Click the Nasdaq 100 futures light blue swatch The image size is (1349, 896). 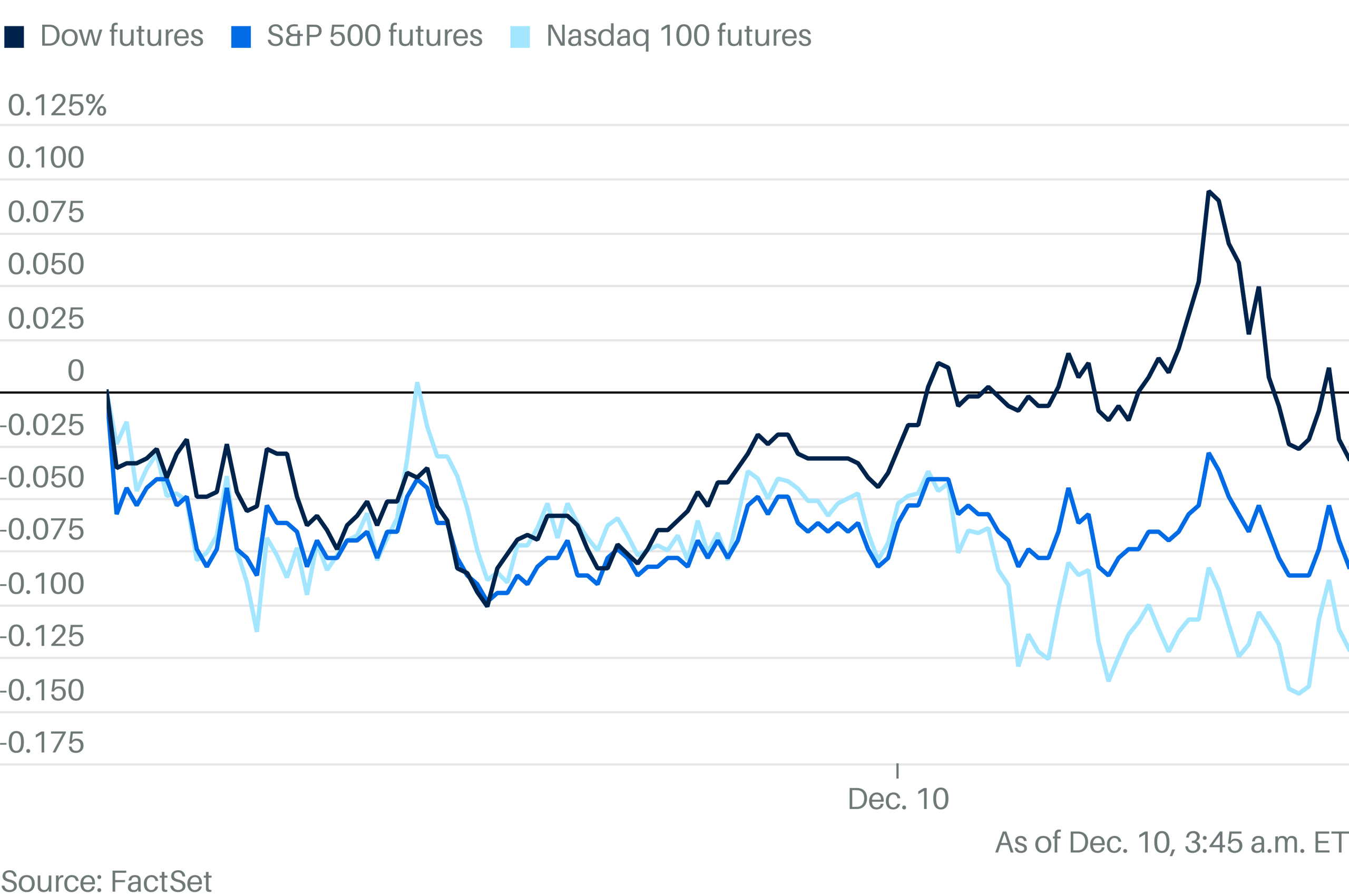(x=520, y=36)
